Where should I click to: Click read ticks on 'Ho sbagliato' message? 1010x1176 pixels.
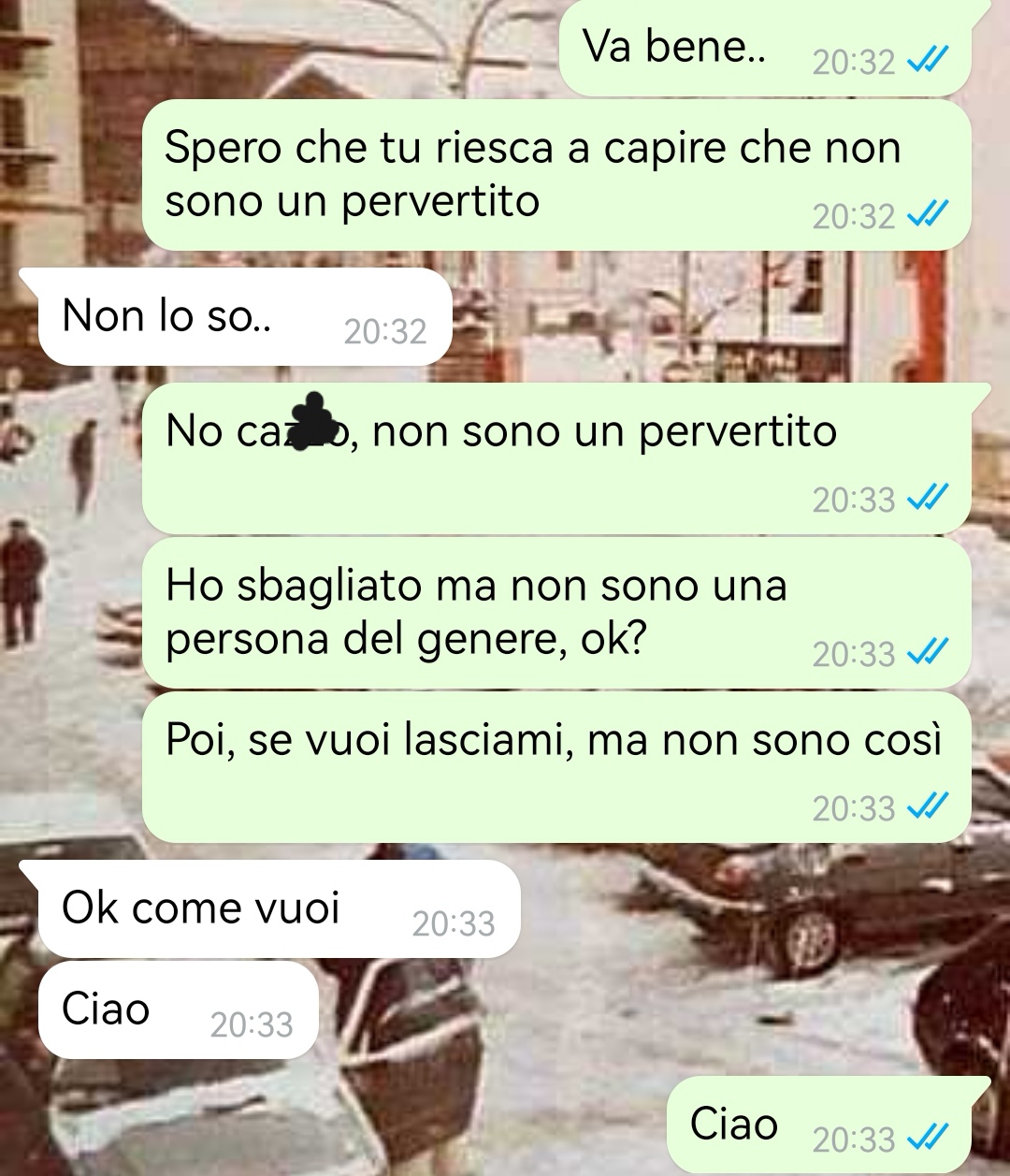pyautogui.click(x=928, y=653)
